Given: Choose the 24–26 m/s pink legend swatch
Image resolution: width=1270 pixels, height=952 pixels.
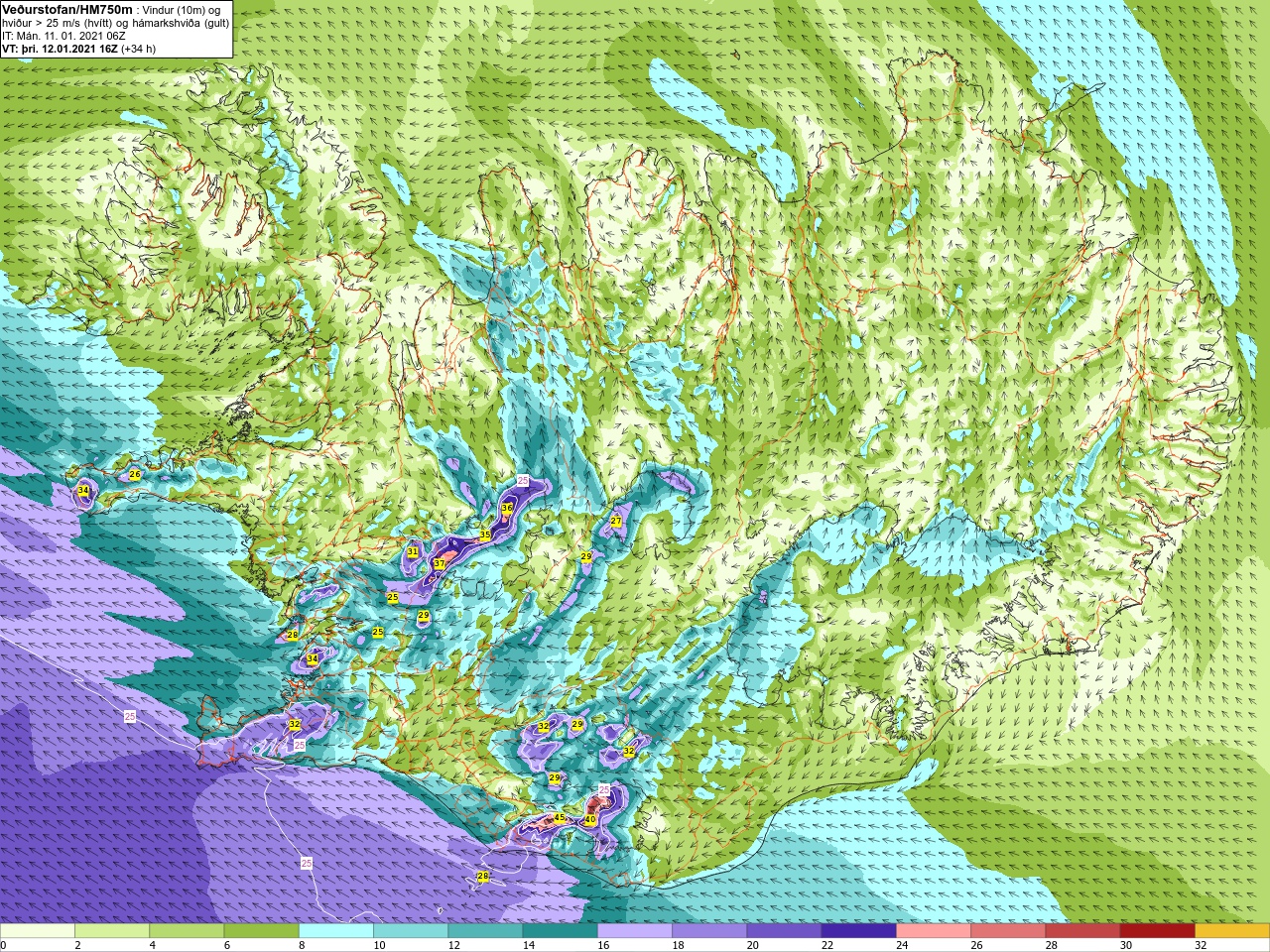Looking at the screenshot, I should point(934,931).
